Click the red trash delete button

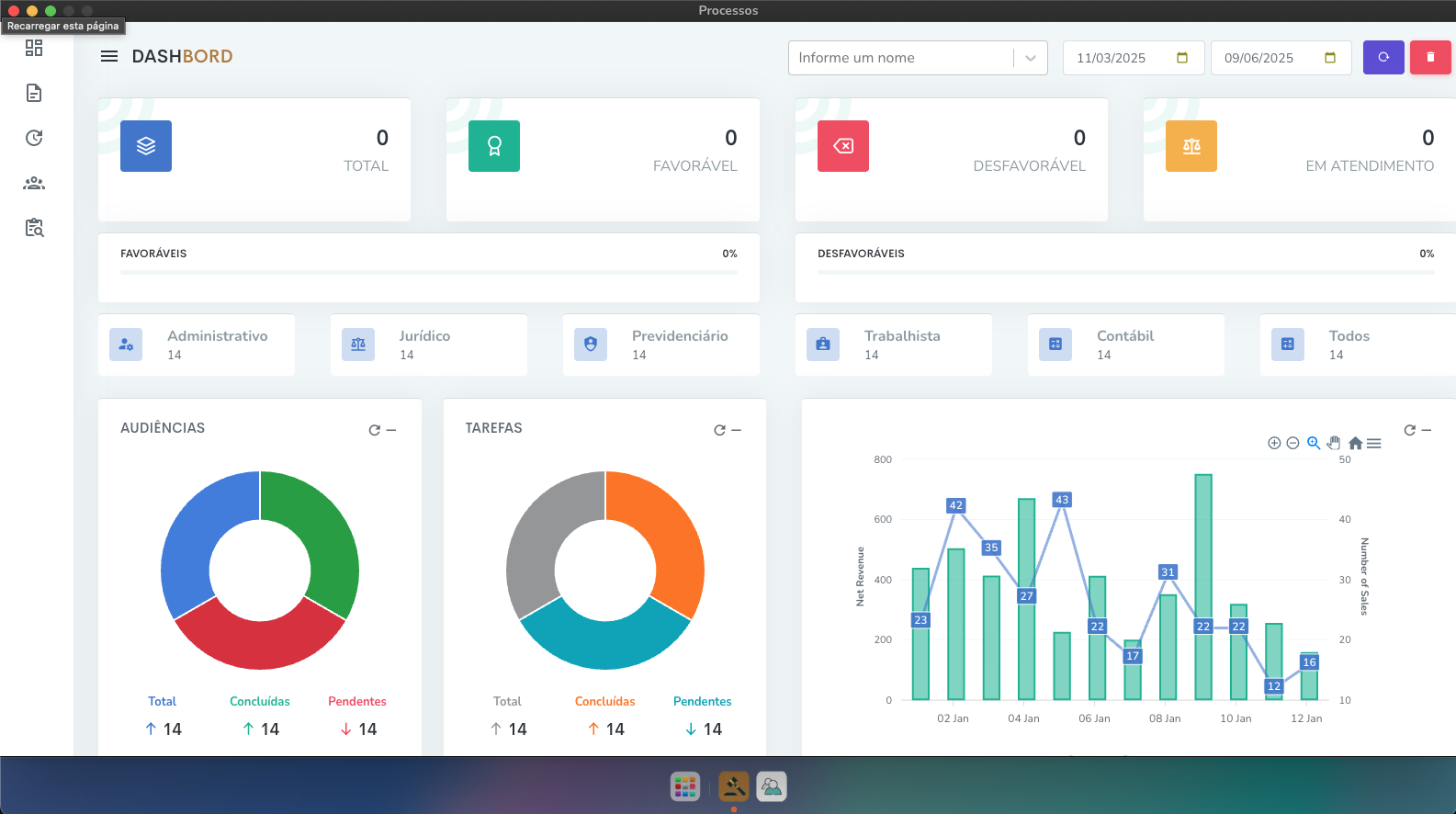click(1430, 57)
